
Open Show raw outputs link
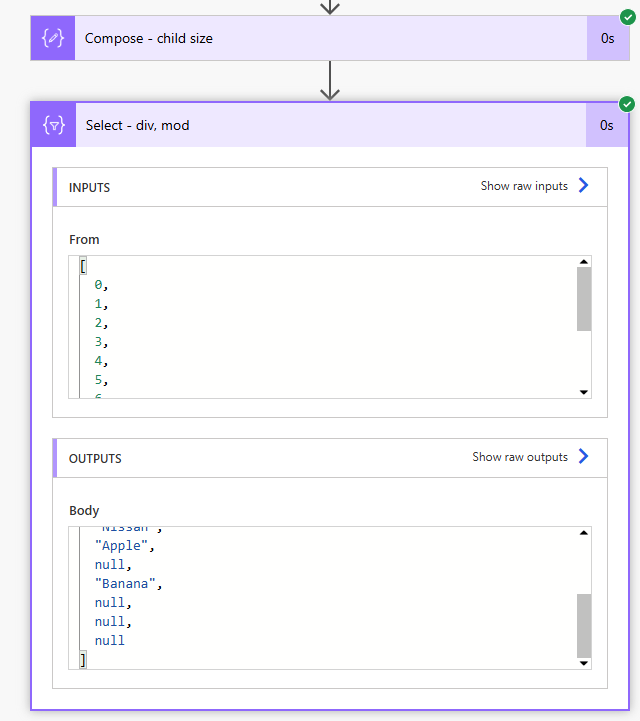coord(520,457)
